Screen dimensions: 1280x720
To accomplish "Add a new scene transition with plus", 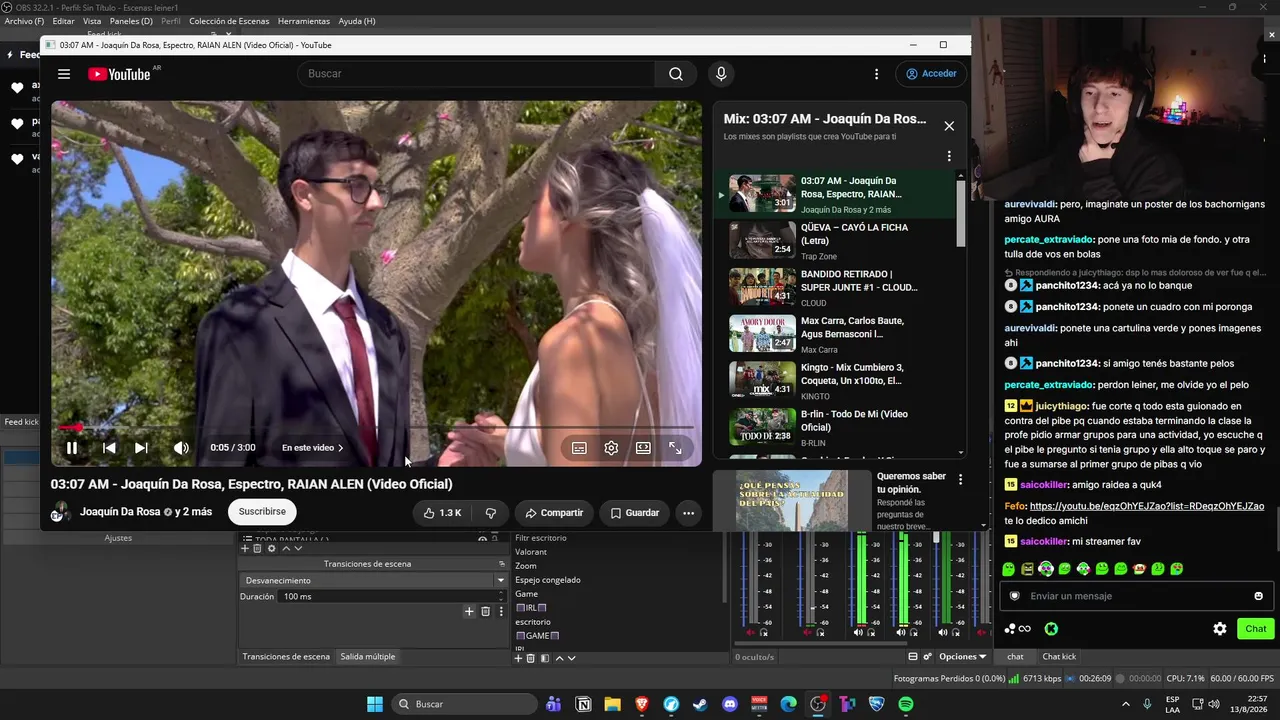I will click(x=469, y=612).
